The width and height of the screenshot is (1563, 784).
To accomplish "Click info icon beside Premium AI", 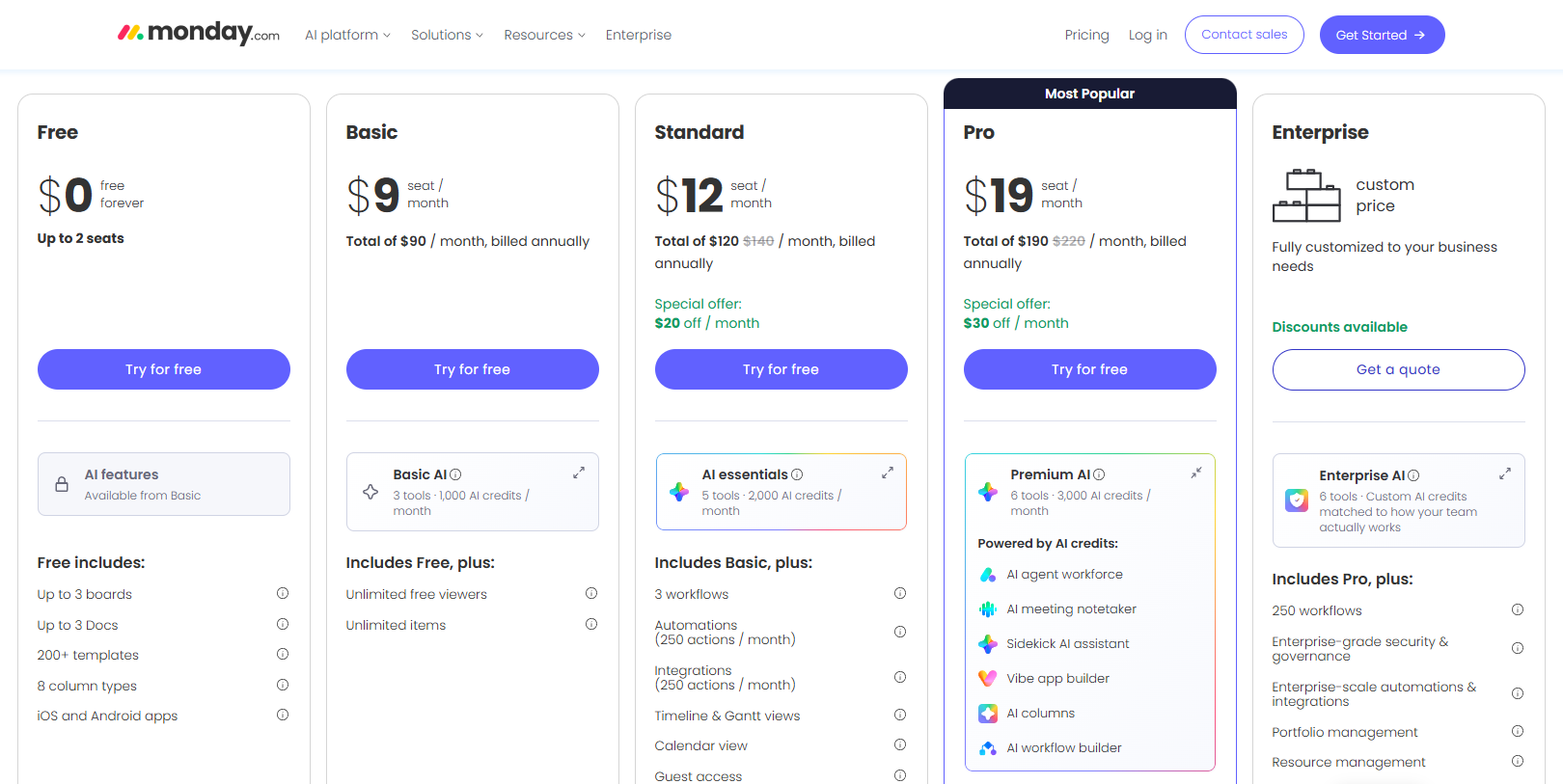I will click(x=1099, y=474).
